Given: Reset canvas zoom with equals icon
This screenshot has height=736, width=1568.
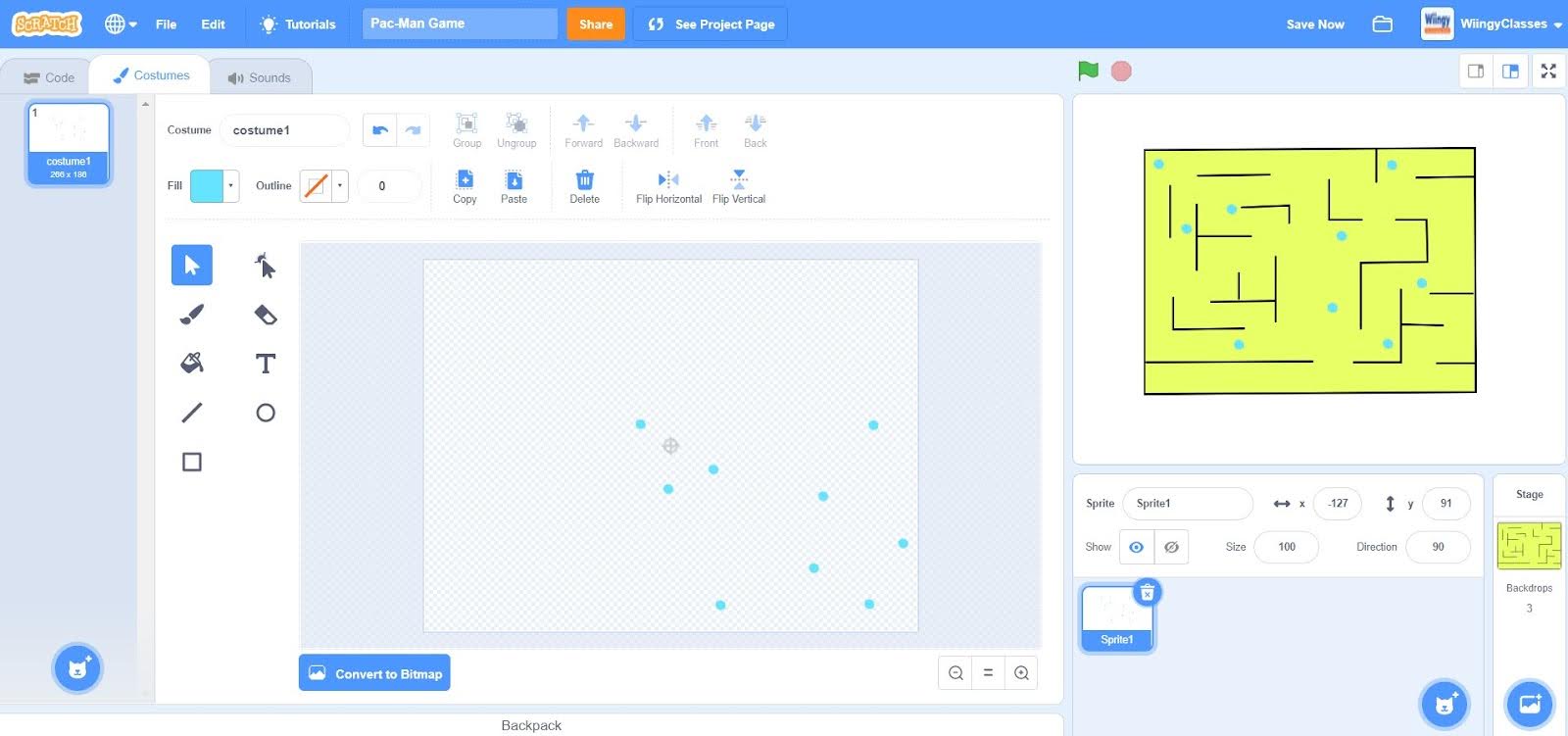Looking at the screenshot, I should 988,672.
